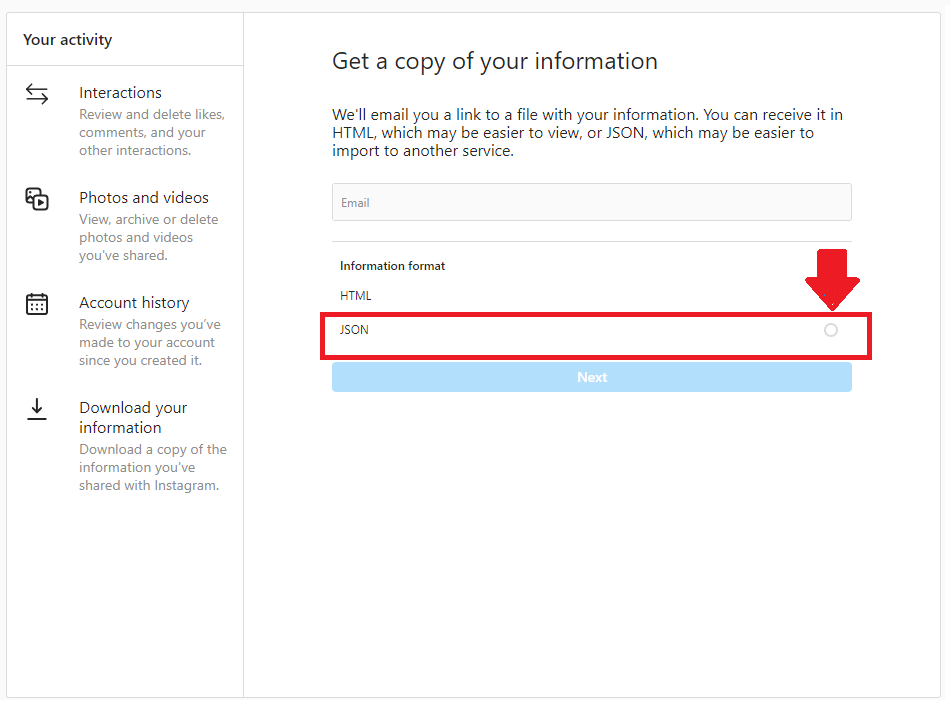
Task: Open the Photos and videos section
Action: coord(144,198)
